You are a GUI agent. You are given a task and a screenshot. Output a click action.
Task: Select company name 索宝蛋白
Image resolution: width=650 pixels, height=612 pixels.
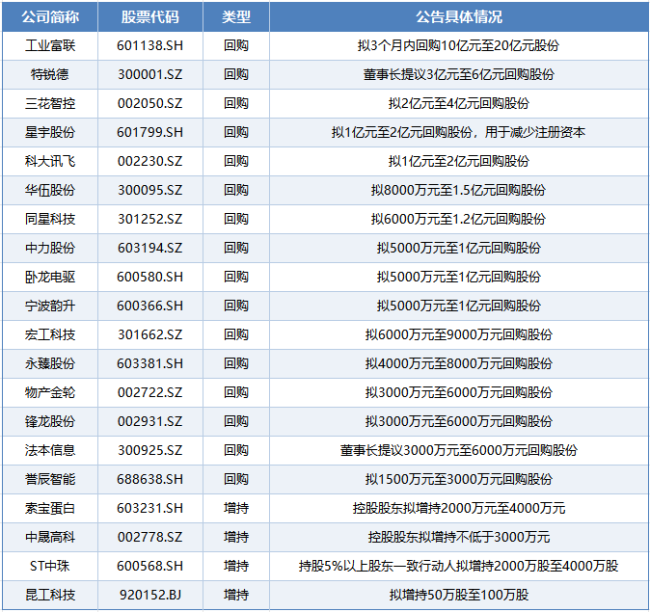[50, 508]
